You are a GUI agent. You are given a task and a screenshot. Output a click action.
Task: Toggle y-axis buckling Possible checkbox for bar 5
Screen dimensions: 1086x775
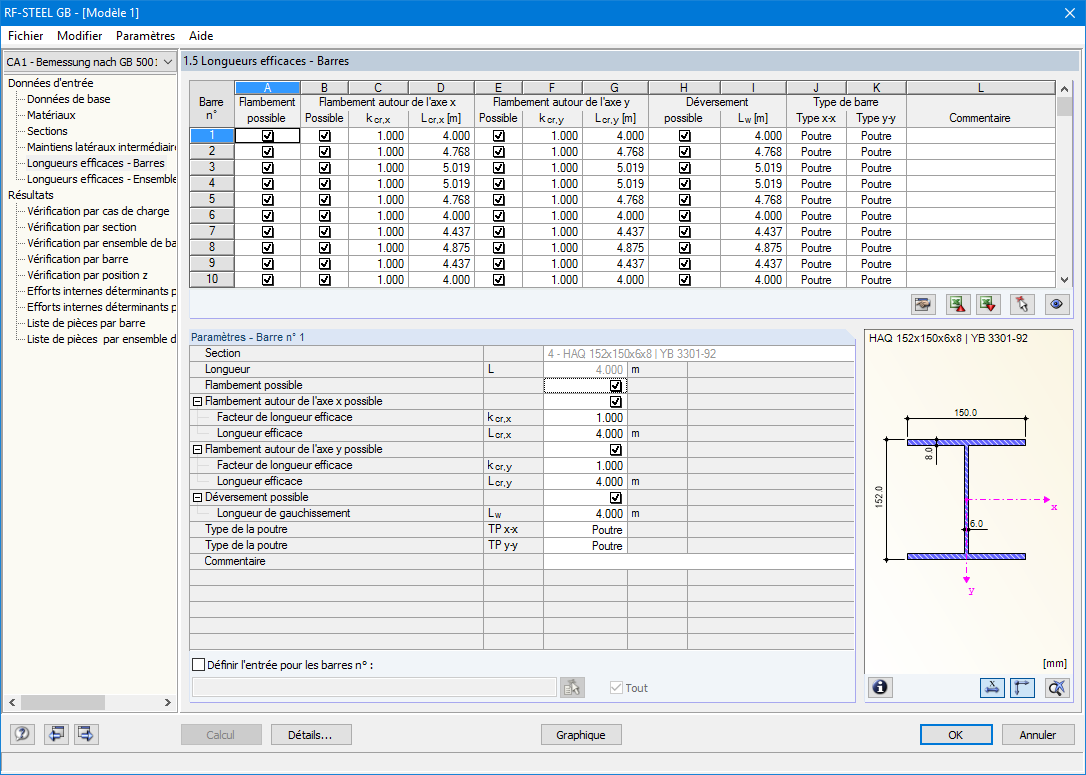499,199
